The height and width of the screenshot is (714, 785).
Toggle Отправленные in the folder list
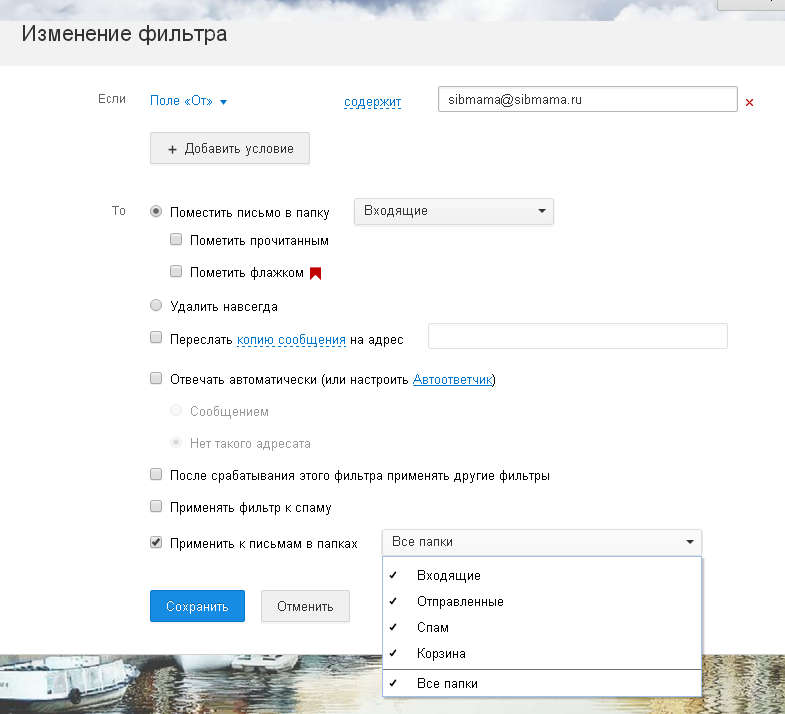542,601
